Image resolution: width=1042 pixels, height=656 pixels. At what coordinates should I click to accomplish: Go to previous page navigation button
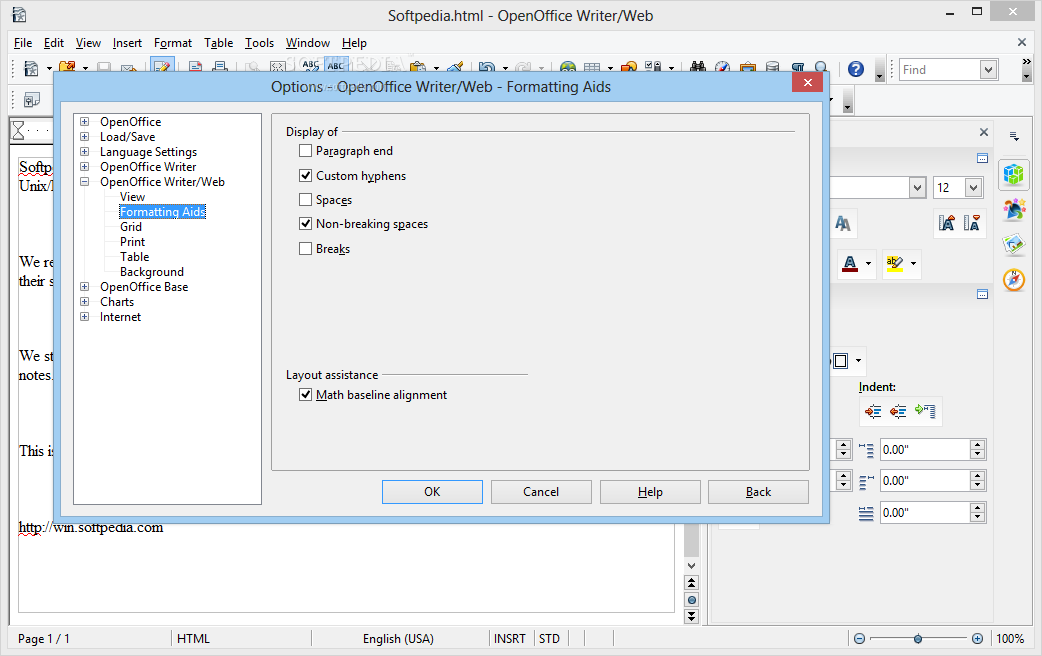(x=692, y=583)
